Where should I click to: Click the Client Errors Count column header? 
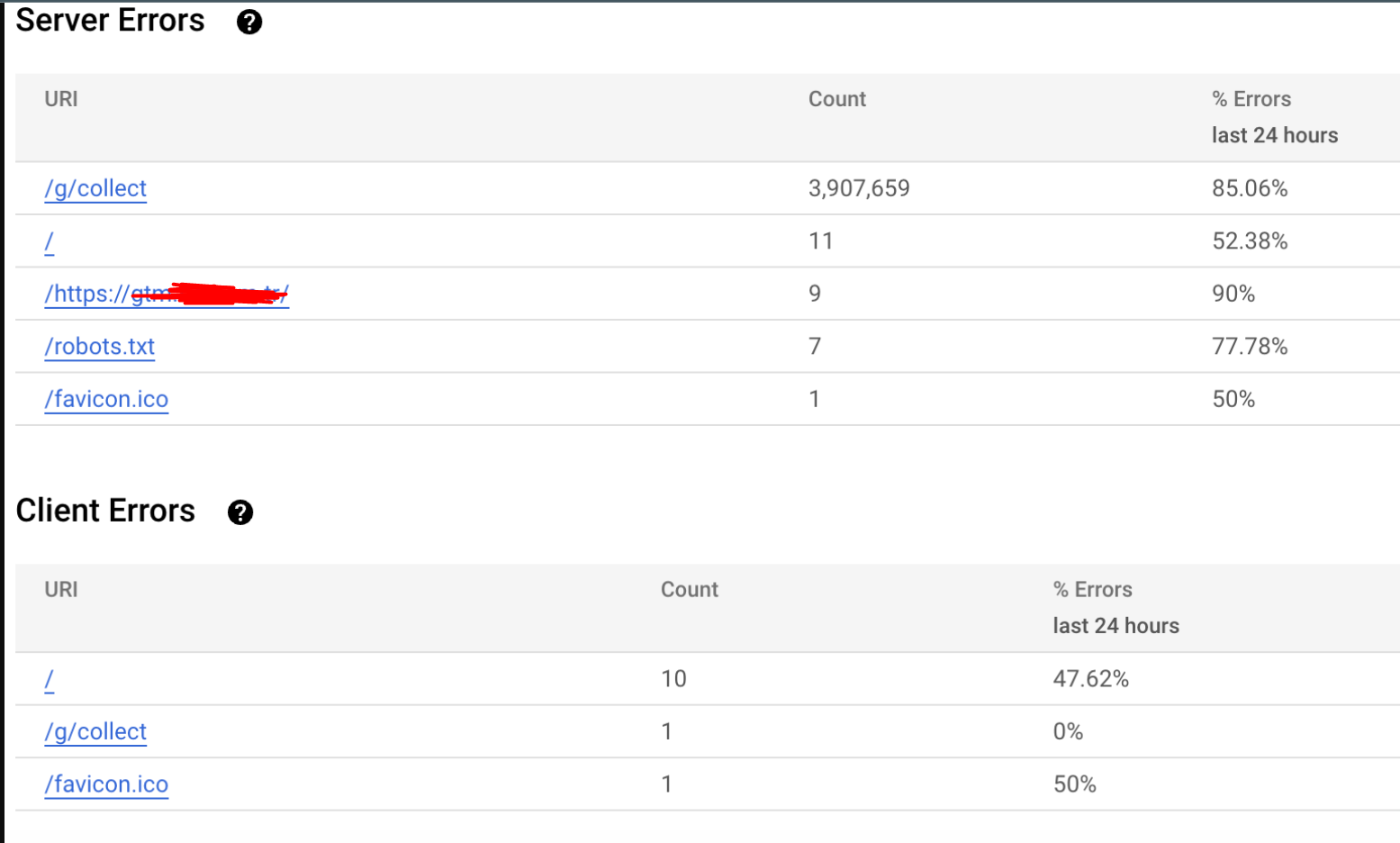690,590
